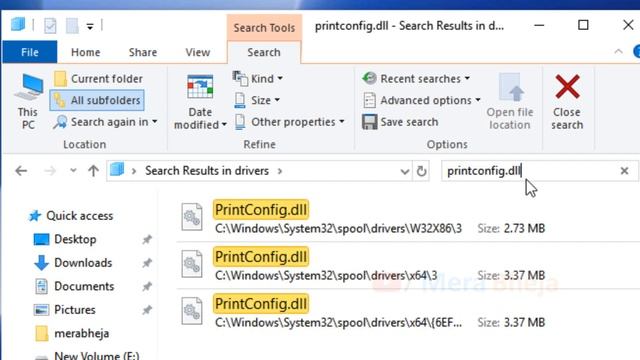Click the path C:\Windows\System32\spool\drivers\x64\3
Image resolution: width=640 pixels, height=360 pixels.
coord(326,276)
